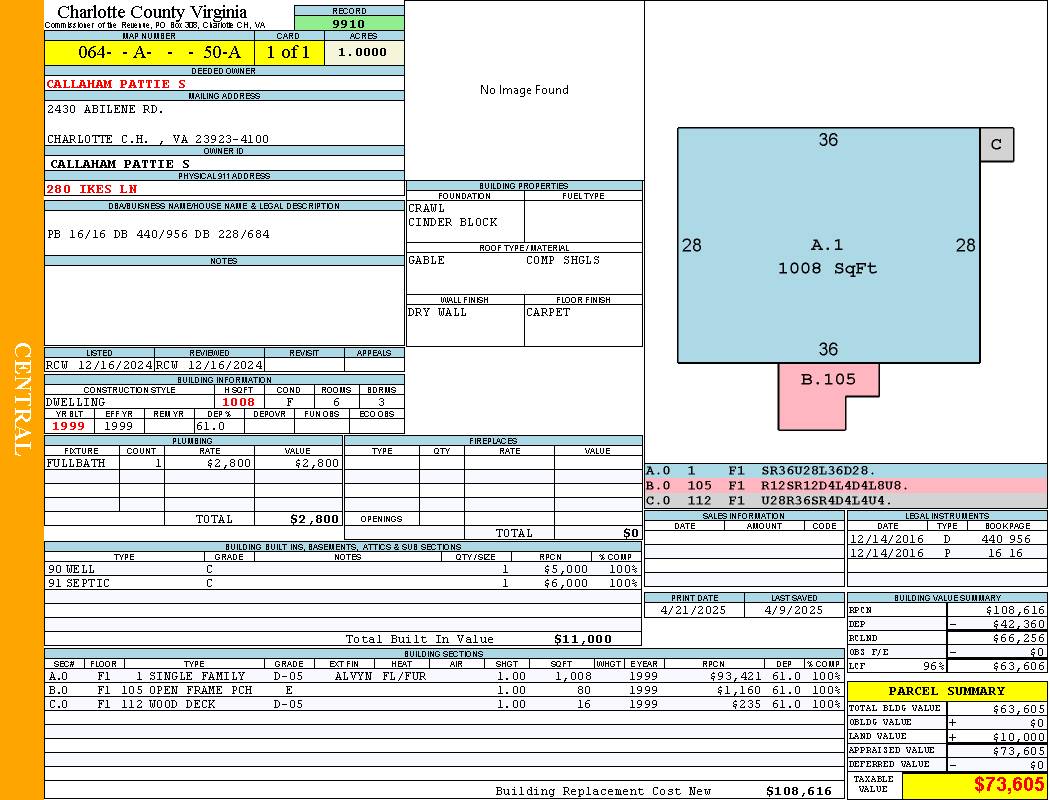Click deeded owner name CALLAHAM PATTIE S
The image size is (1050, 800).
pyautogui.click(x=116, y=84)
